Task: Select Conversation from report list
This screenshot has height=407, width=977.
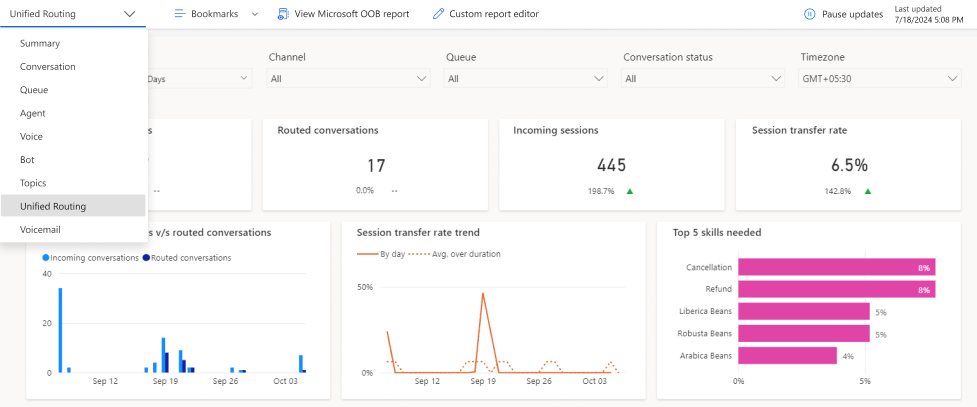Action: (73, 67)
